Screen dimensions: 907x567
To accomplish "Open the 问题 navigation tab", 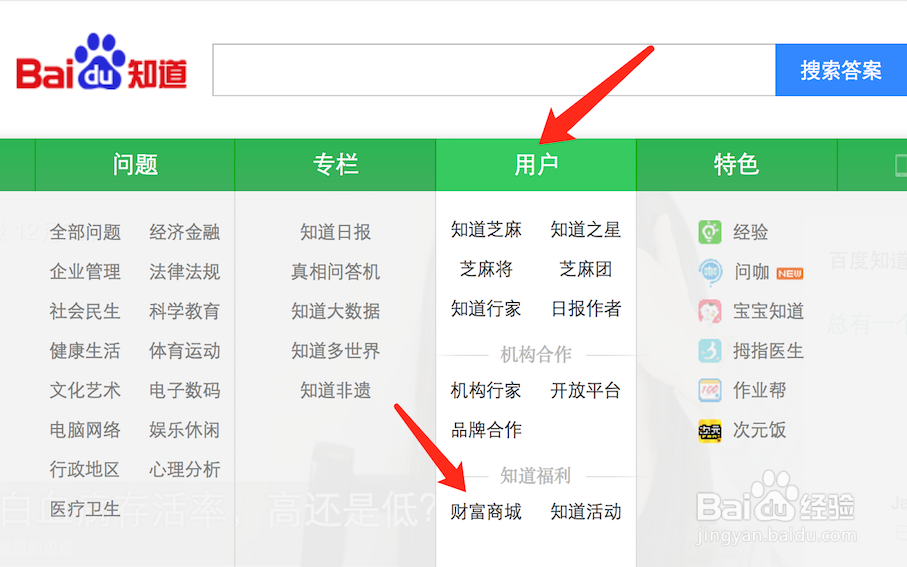I will coord(135,165).
